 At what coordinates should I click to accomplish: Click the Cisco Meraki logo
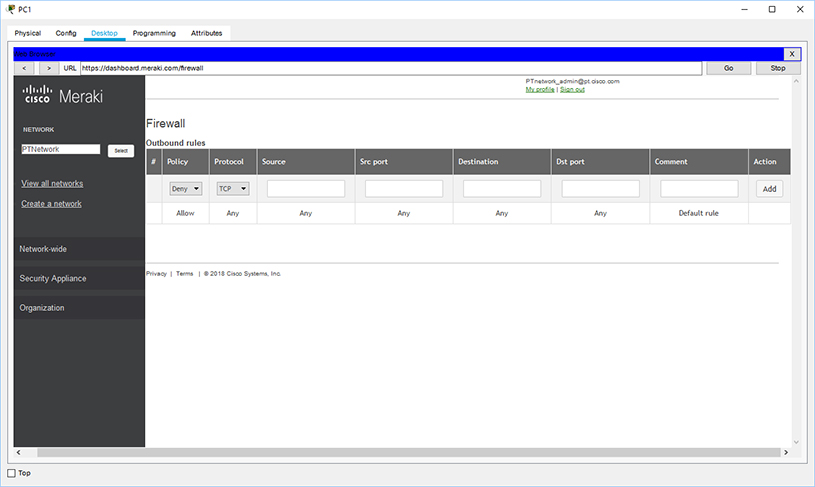pos(63,96)
